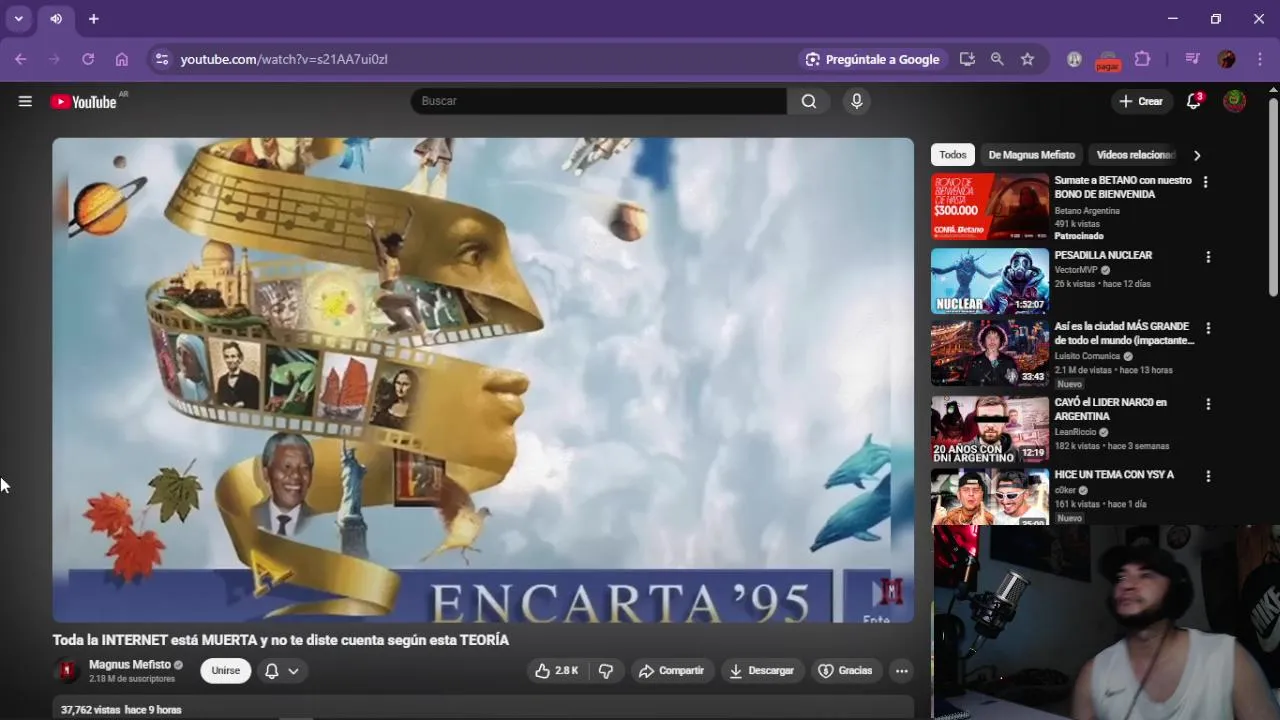Select the Videos relacionados chip
Image resolution: width=1280 pixels, height=720 pixels.
(x=1135, y=155)
